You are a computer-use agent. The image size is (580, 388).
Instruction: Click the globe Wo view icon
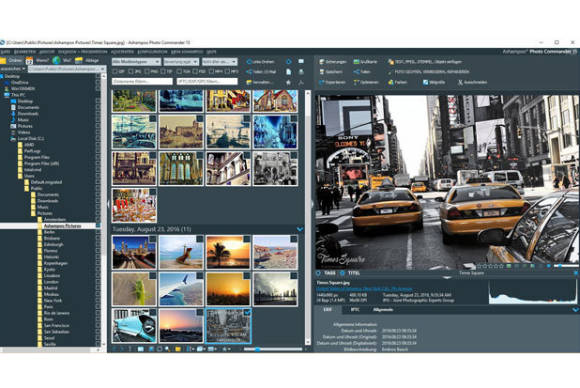[x=56, y=60]
